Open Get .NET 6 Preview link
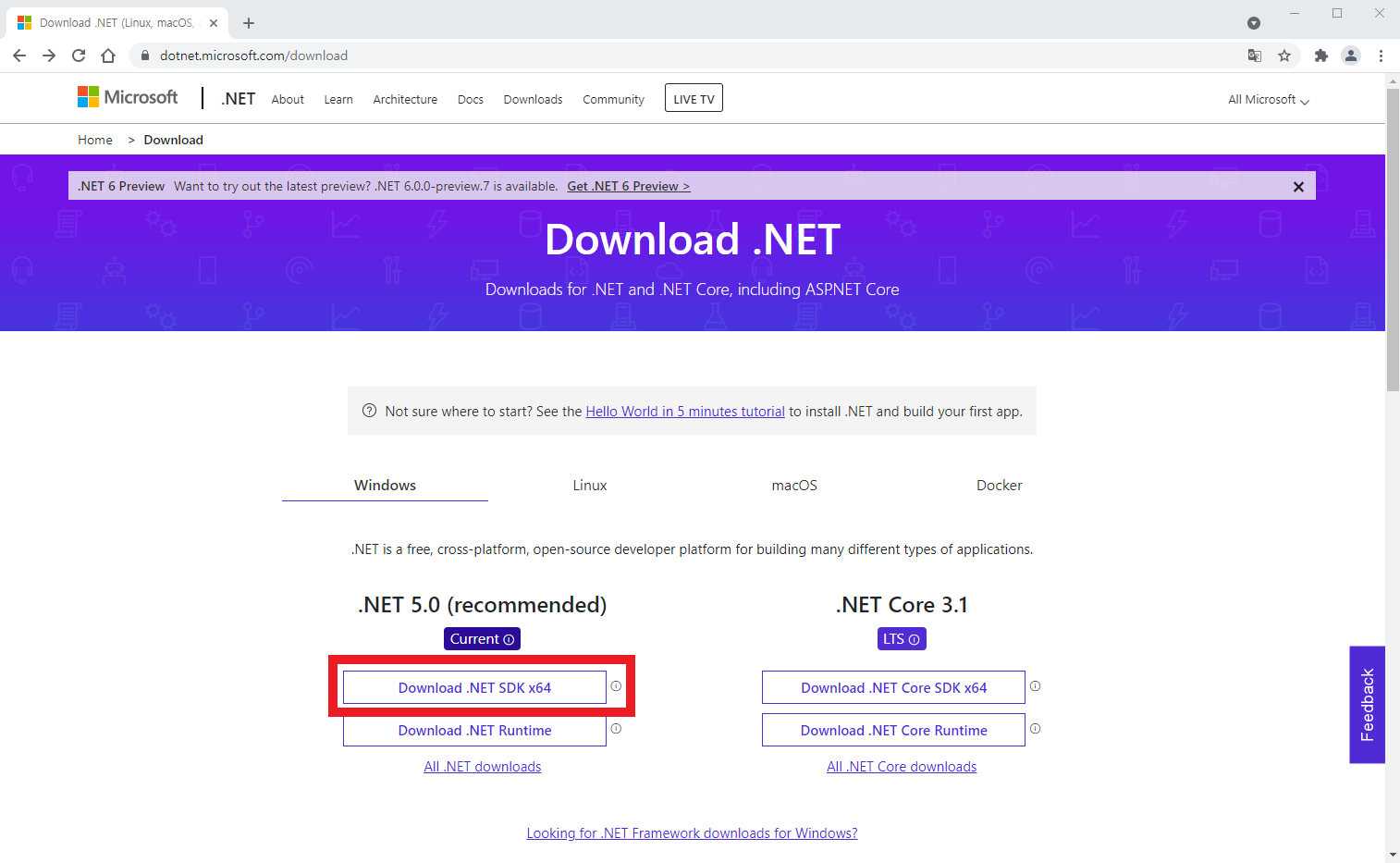Viewport: 1400px width, 863px height. coord(629,186)
